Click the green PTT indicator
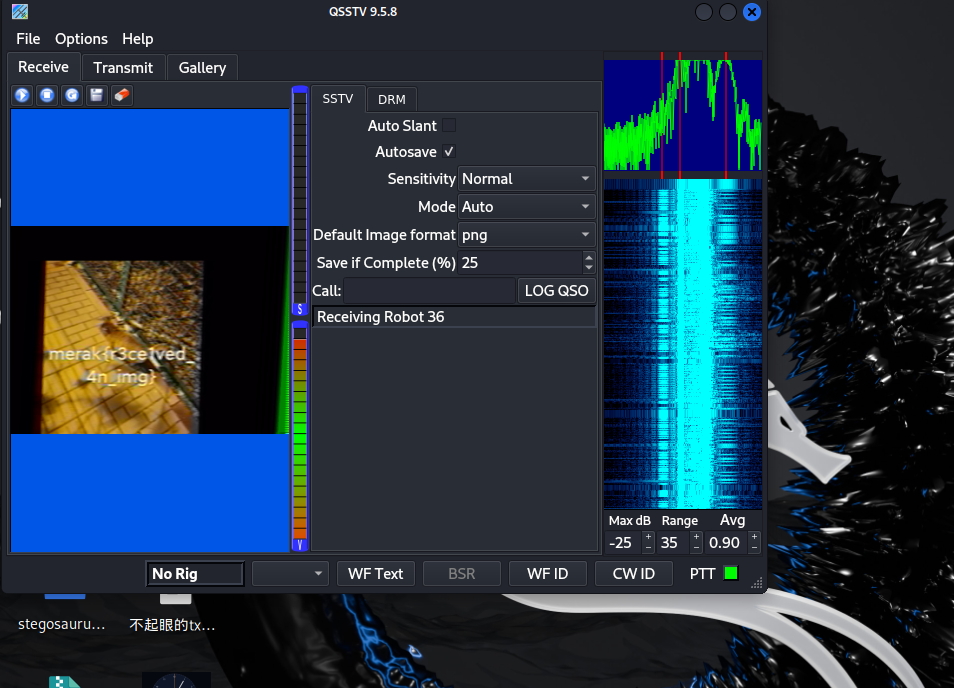 point(731,573)
